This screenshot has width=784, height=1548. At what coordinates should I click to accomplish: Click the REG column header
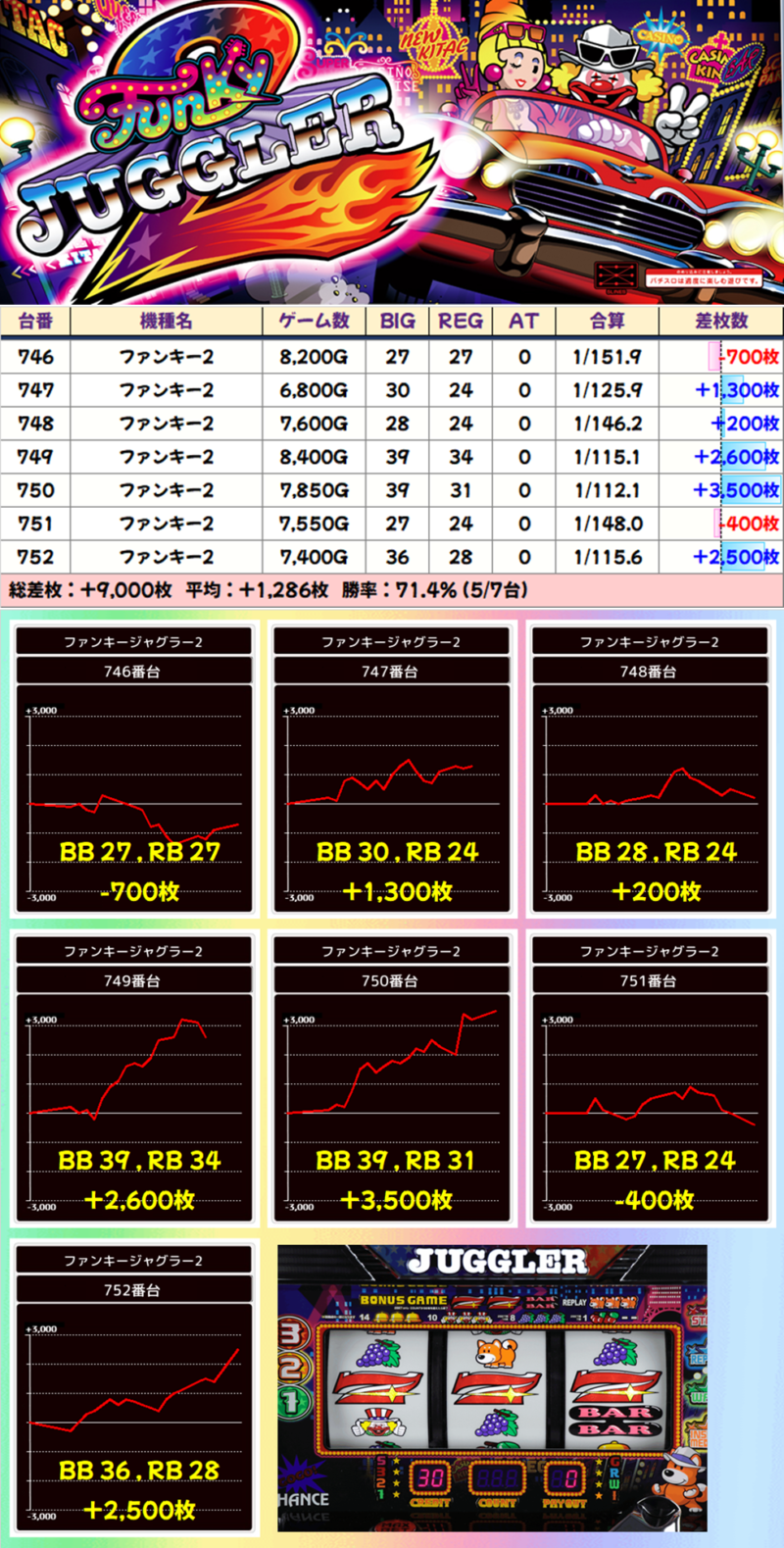461,321
